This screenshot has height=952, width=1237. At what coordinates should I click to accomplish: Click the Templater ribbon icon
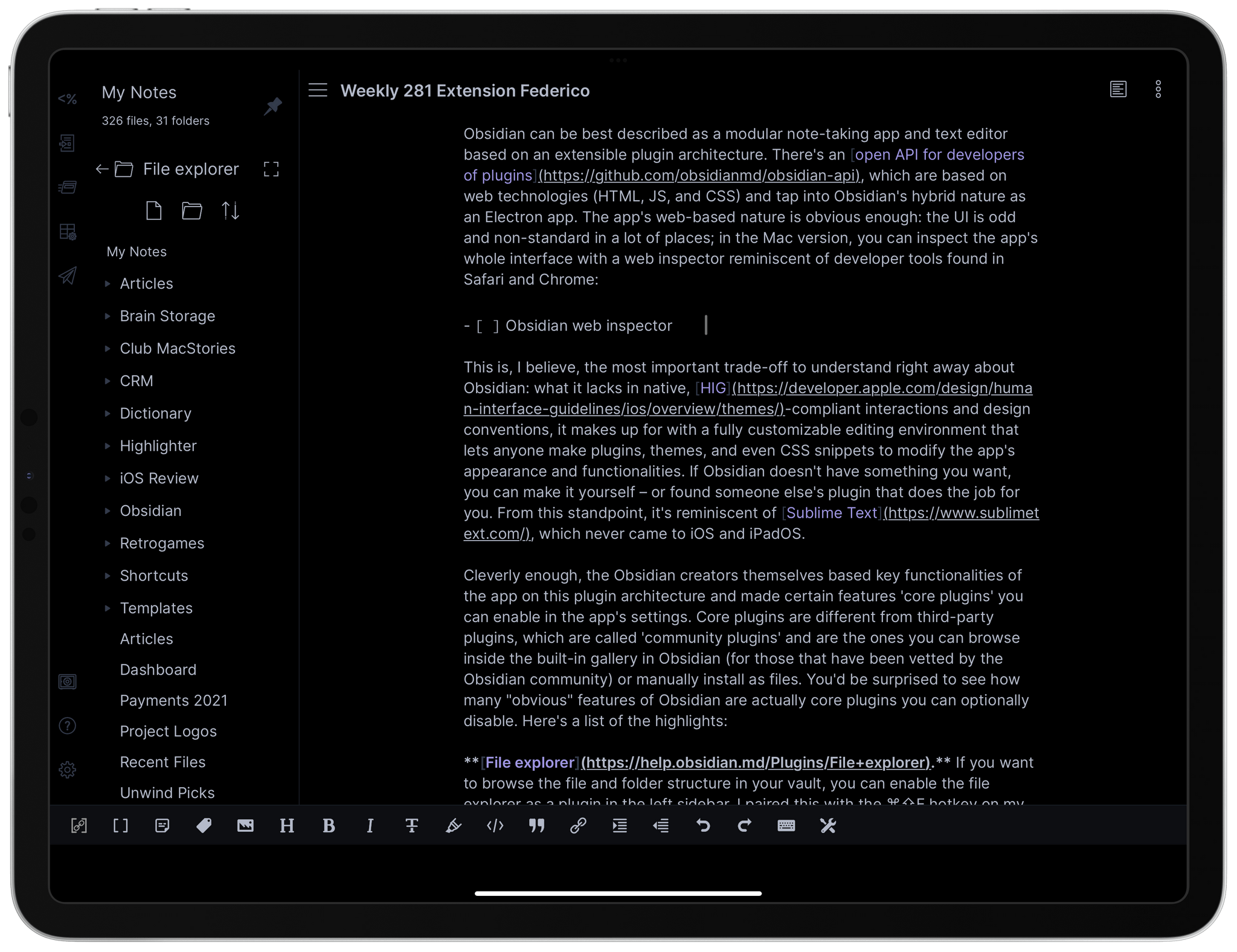67,99
